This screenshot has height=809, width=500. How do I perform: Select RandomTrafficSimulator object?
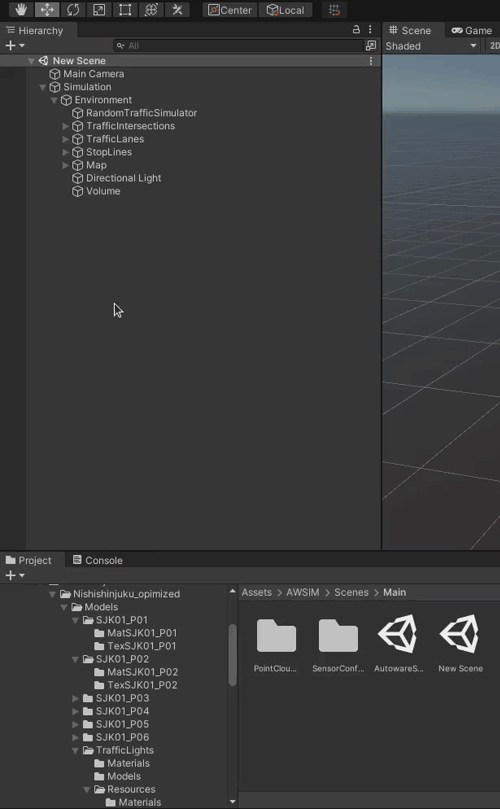(x=141, y=113)
